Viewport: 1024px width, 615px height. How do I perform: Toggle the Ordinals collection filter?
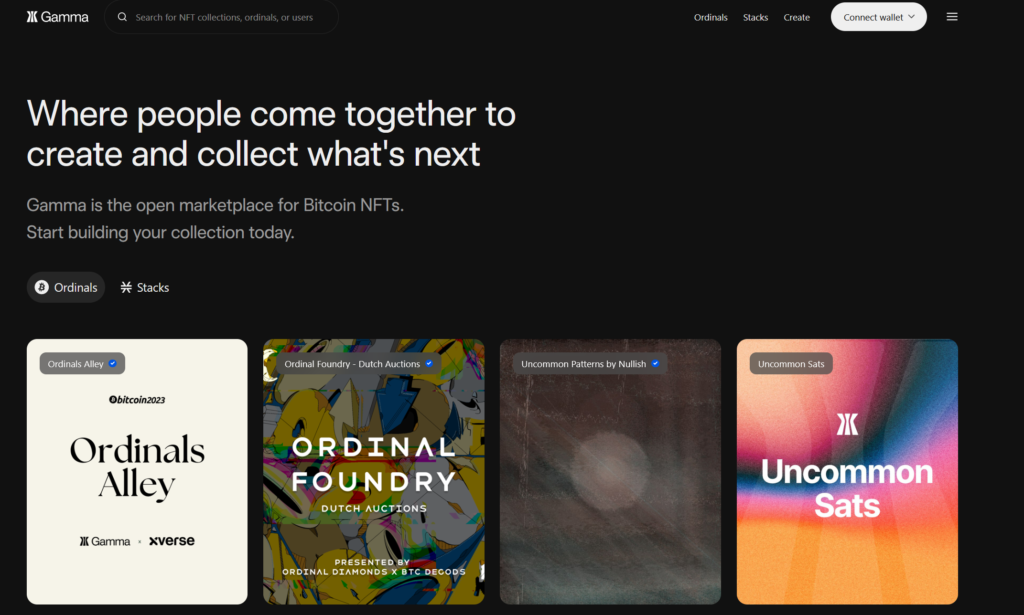66,287
